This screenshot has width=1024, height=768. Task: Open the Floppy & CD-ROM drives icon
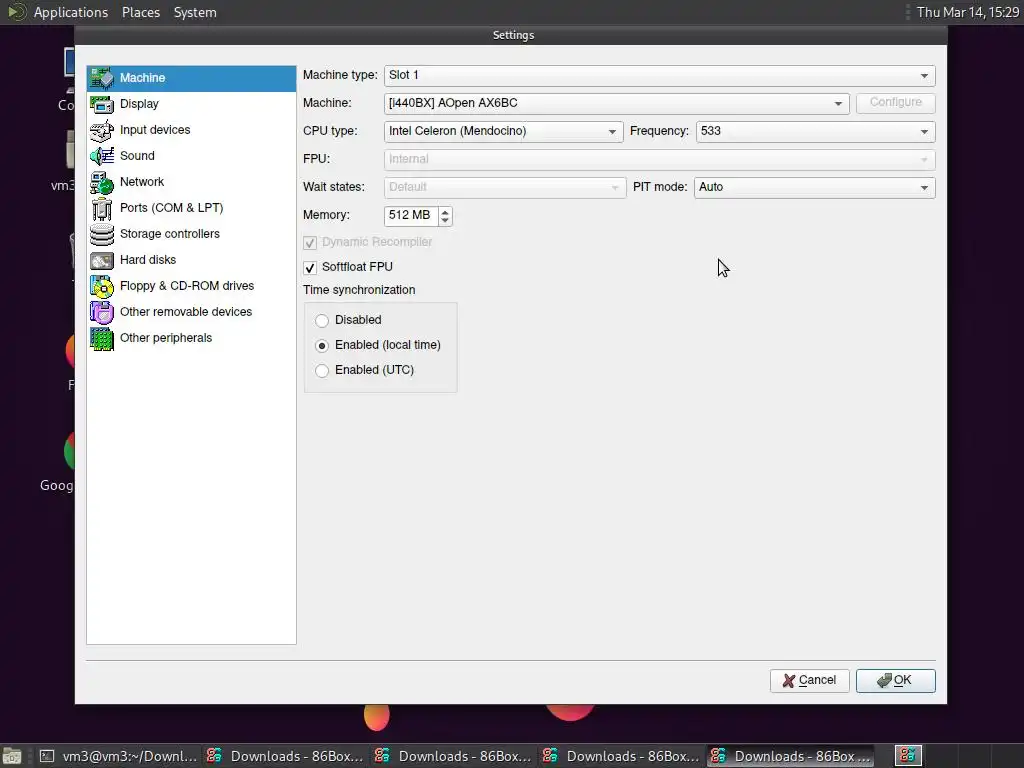tap(102, 286)
